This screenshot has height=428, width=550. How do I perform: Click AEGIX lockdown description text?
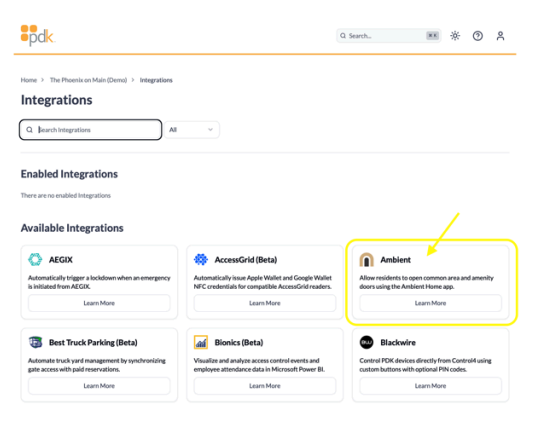99,282
